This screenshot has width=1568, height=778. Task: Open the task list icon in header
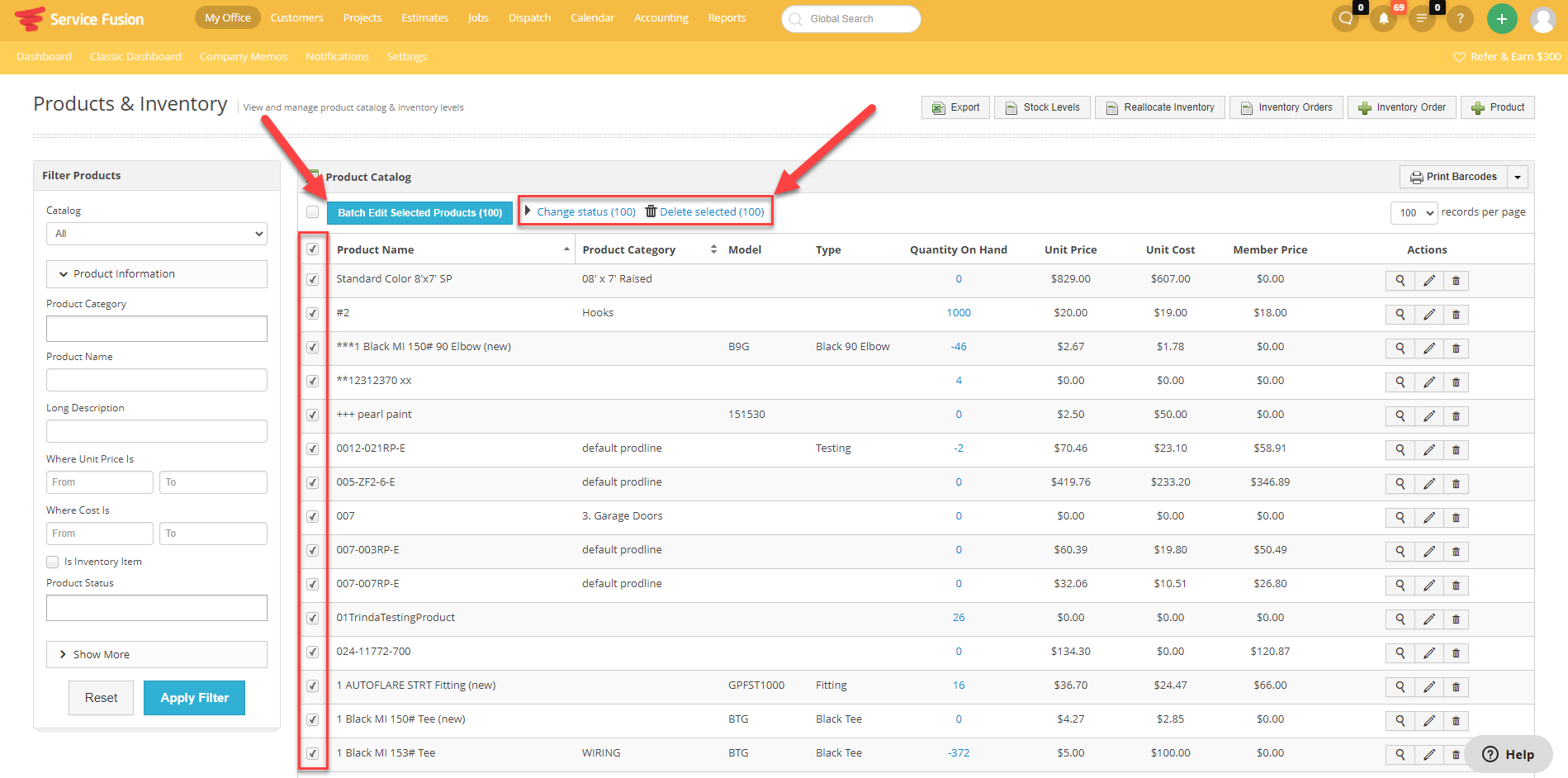(1422, 18)
